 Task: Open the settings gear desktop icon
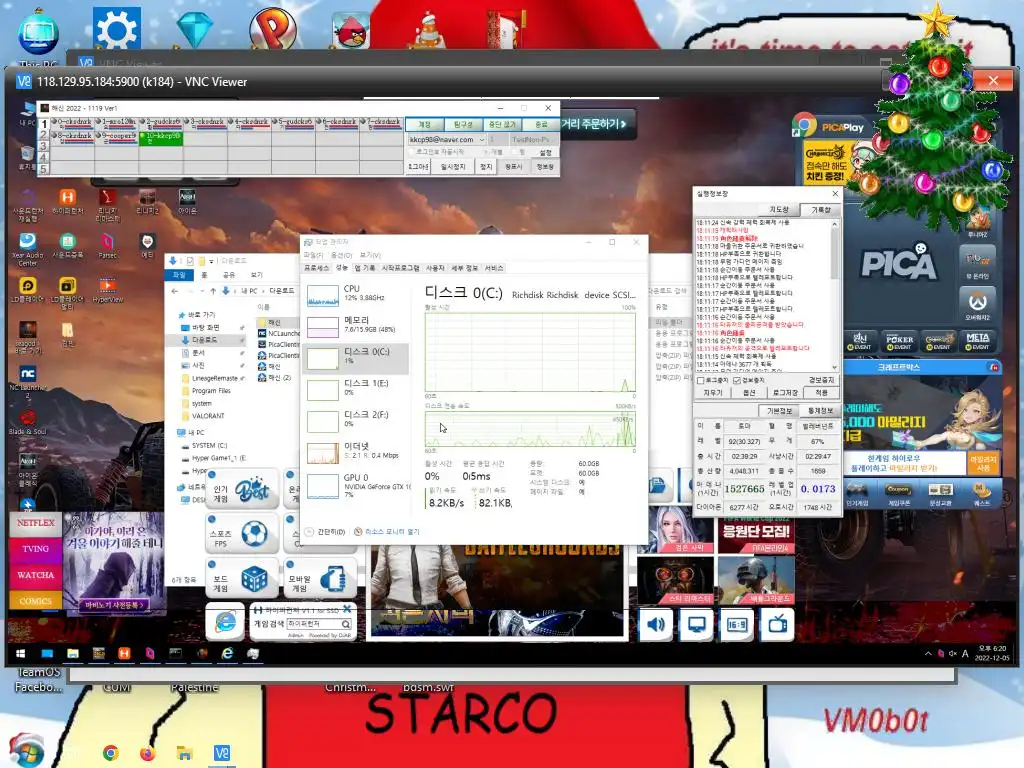[117, 29]
